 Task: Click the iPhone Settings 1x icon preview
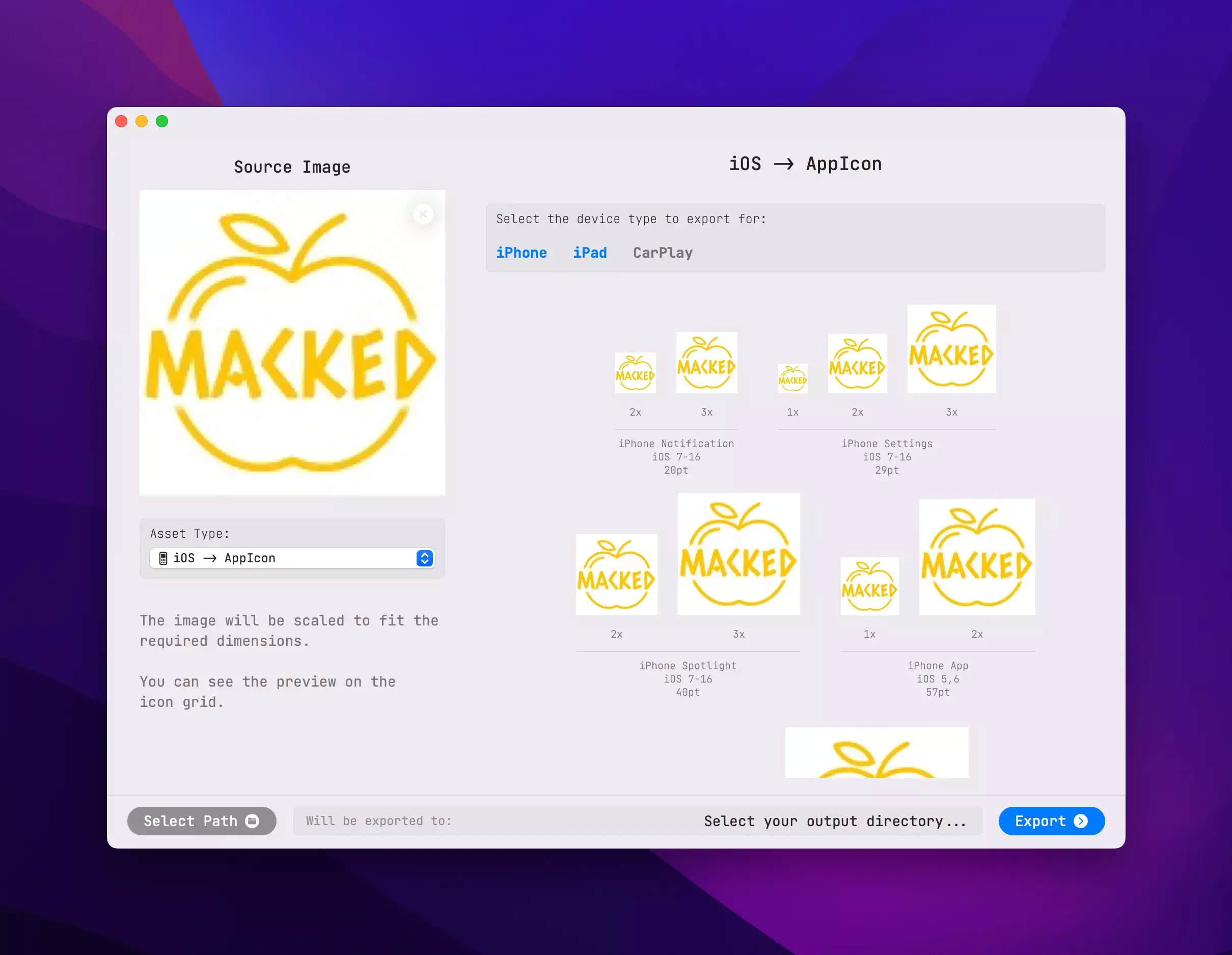792,378
